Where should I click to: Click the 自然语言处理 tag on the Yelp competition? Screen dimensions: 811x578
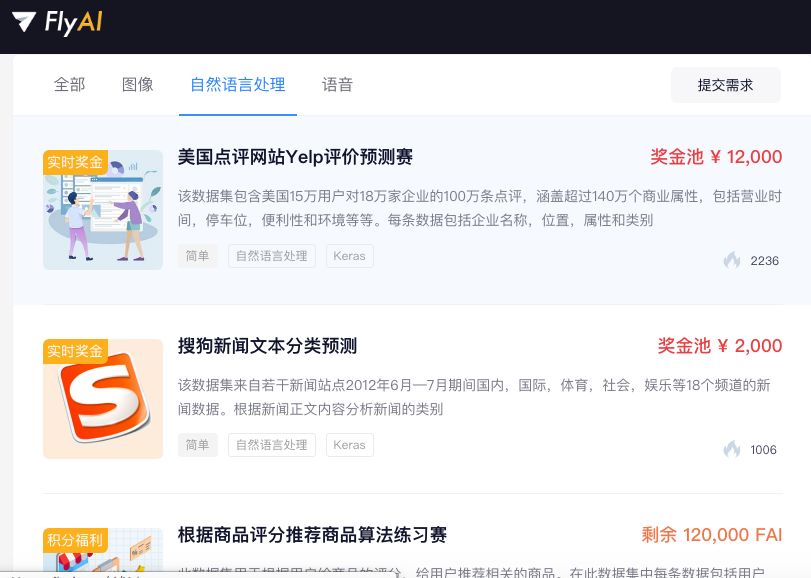[x=272, y=256]
